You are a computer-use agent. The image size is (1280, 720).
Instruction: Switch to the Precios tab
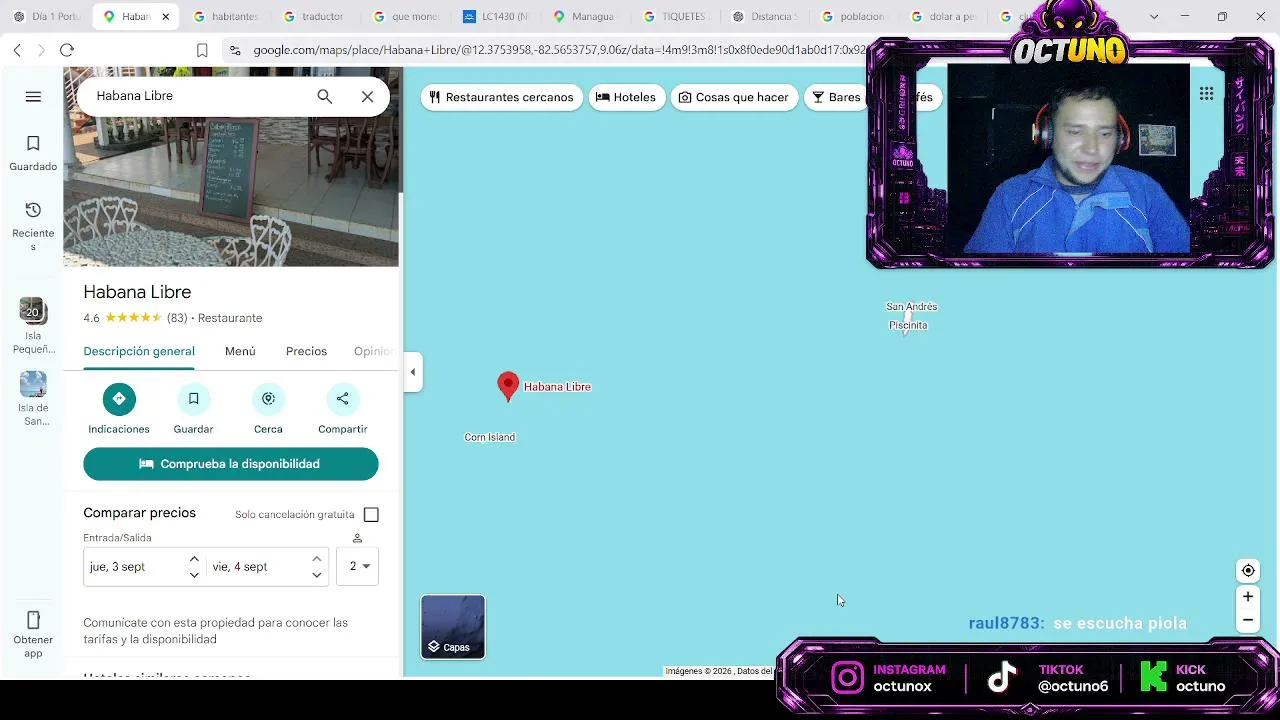pos(306,351)
